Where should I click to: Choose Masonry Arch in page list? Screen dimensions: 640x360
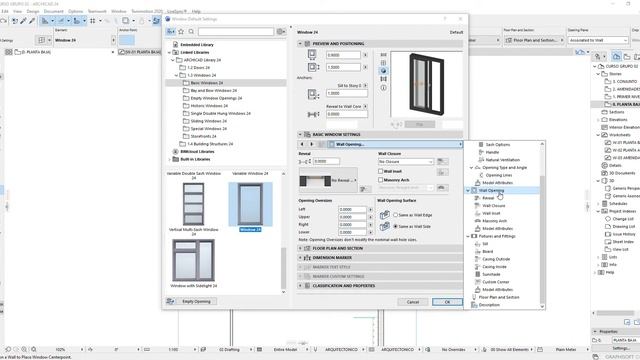coord(494,221)
